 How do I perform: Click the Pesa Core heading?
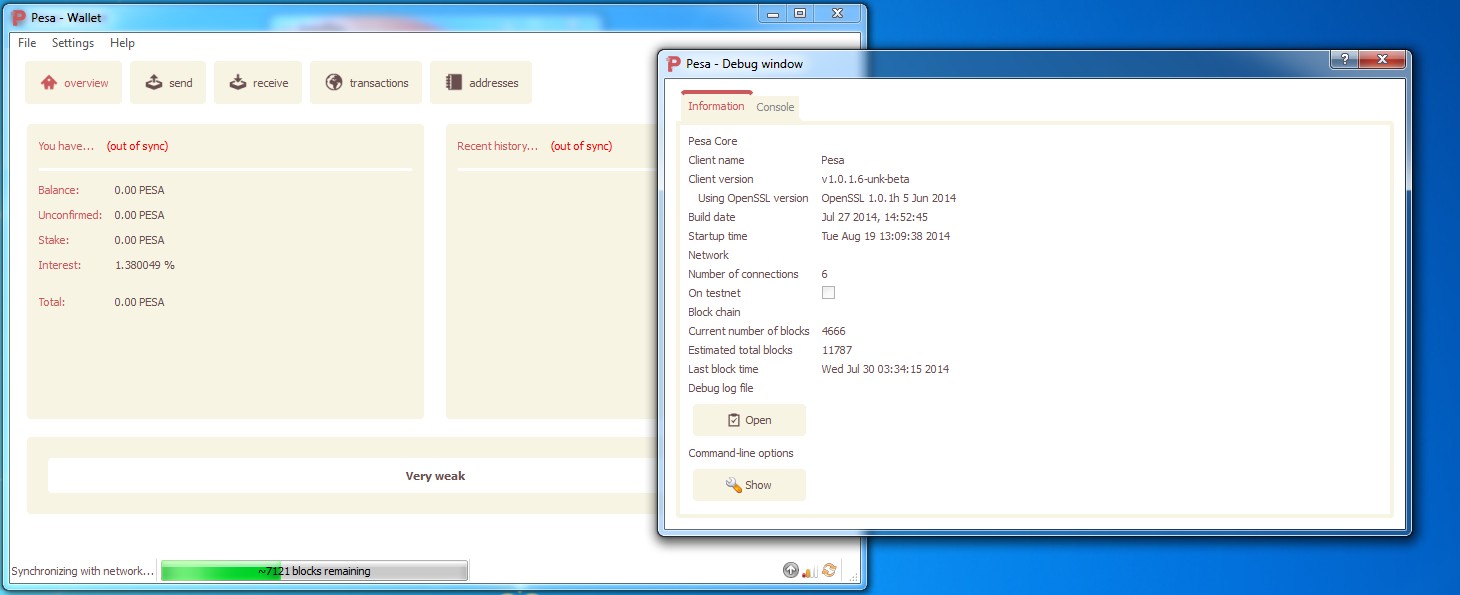[712, 141]
